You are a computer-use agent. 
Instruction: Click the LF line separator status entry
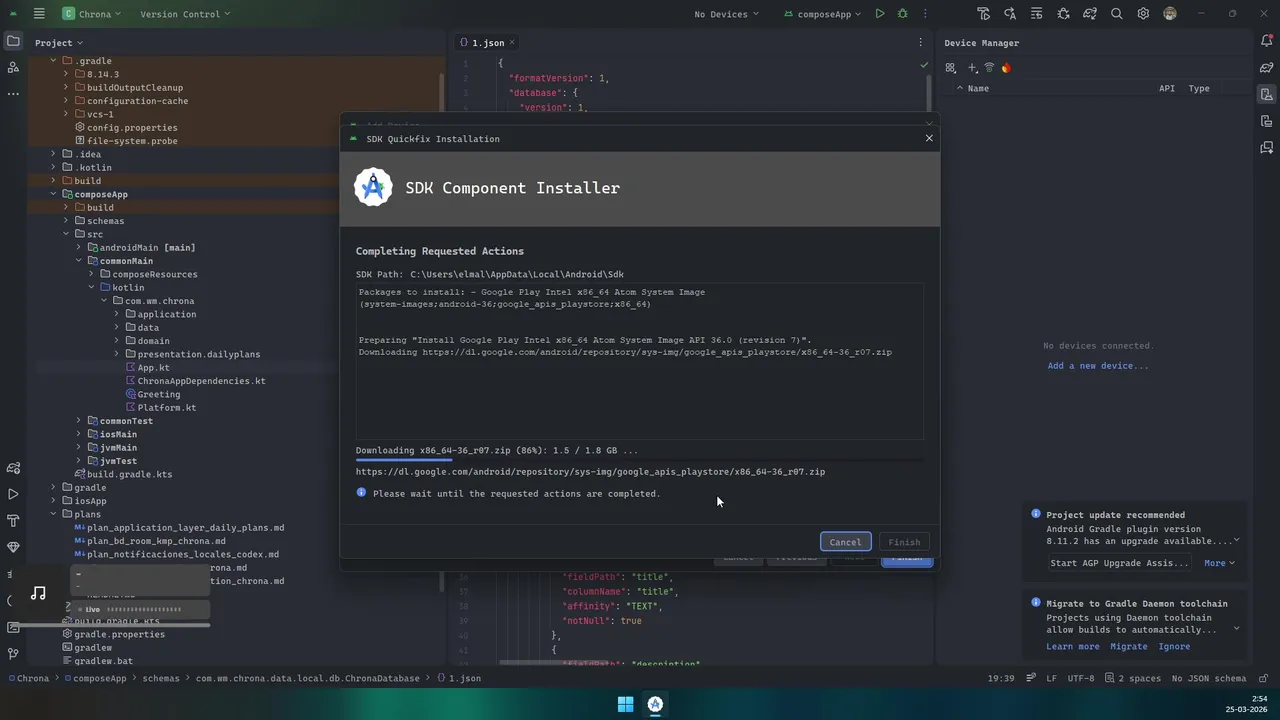coord(1051,678)
